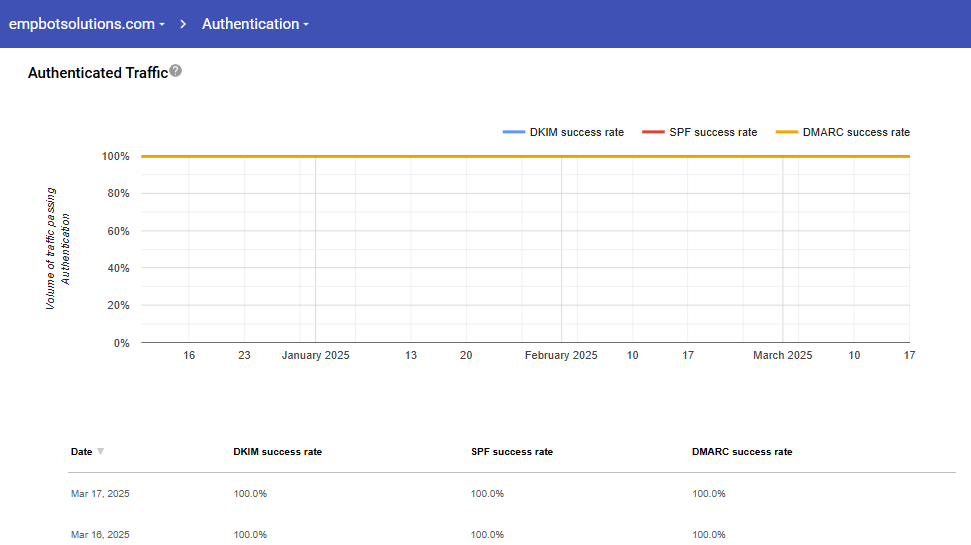
Task: Click the January 2025 chart axis label
Action: [x=315, y=355]
